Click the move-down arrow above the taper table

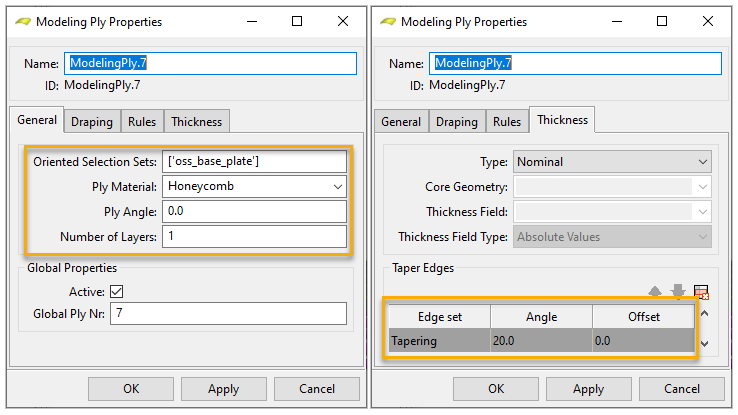click(678, 291)
